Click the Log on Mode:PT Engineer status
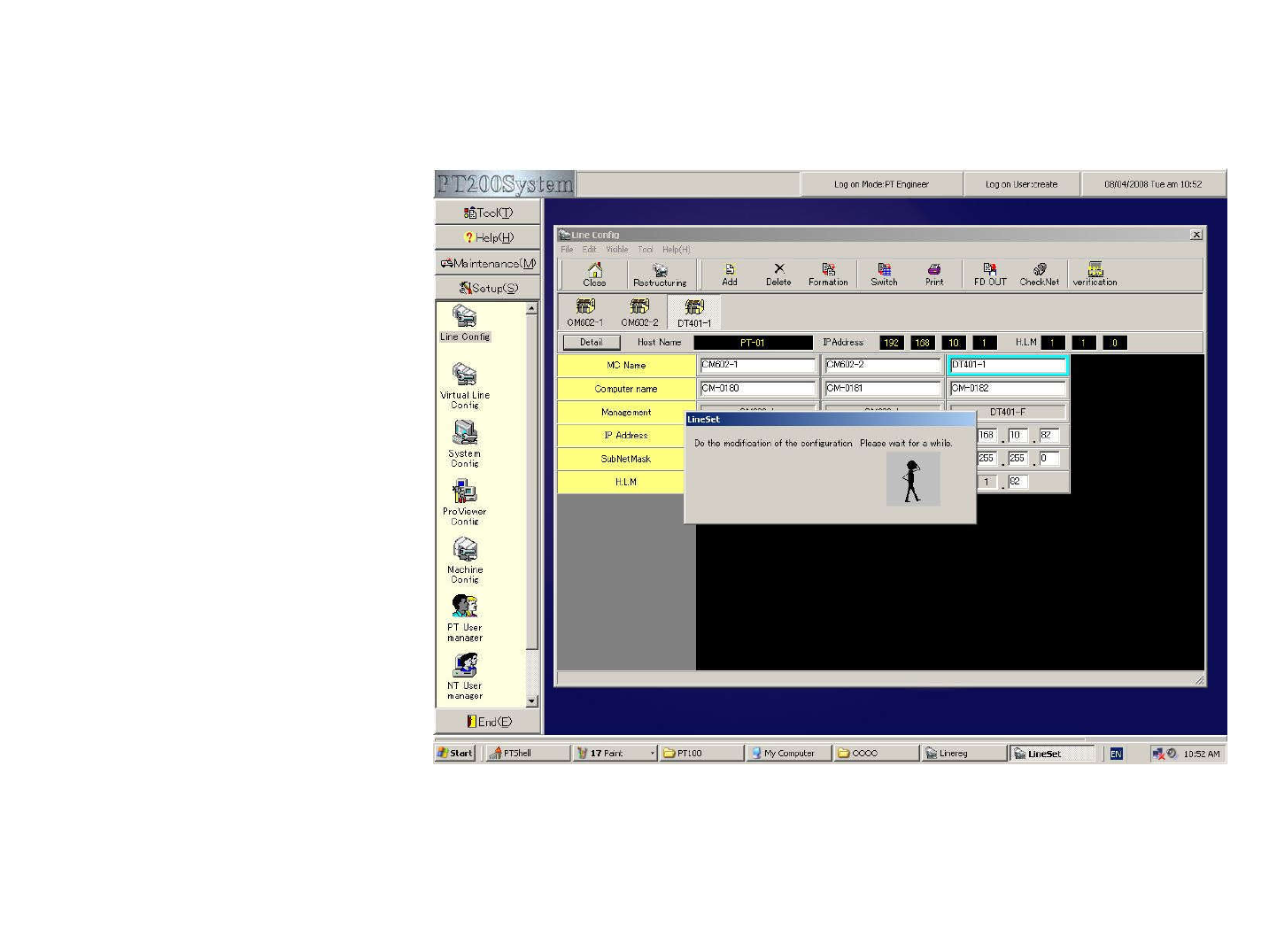Viewport: 1269px width, 952px height. pyautogui.click(x=881, y=184)
